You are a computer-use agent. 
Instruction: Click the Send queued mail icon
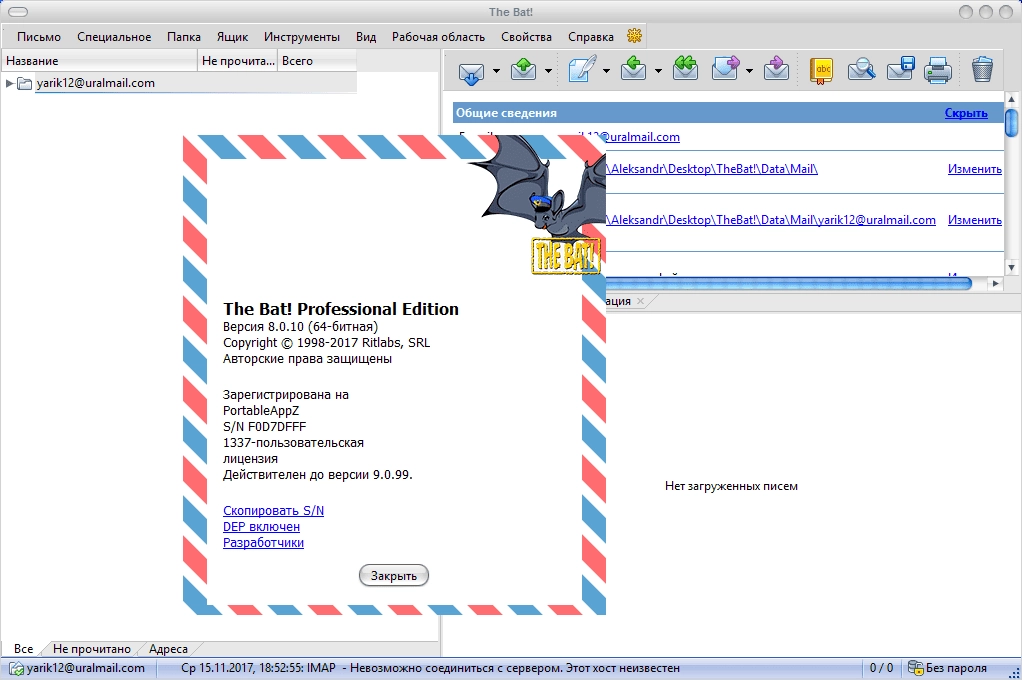pos(523,70)
